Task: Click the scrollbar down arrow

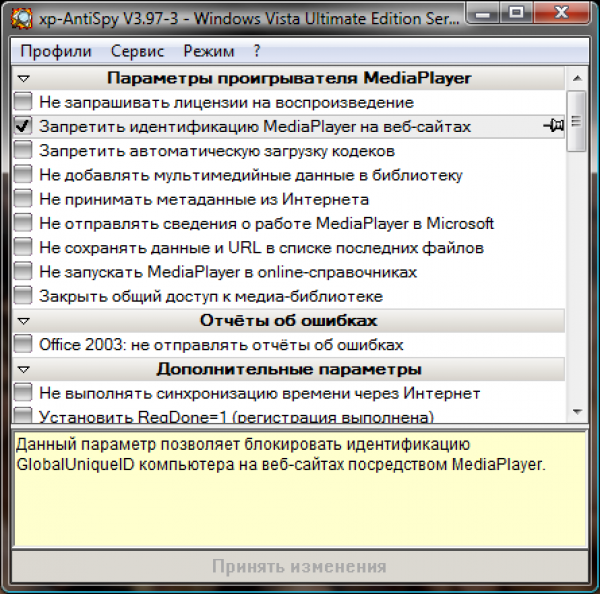Action: click(x=577, y=412)
